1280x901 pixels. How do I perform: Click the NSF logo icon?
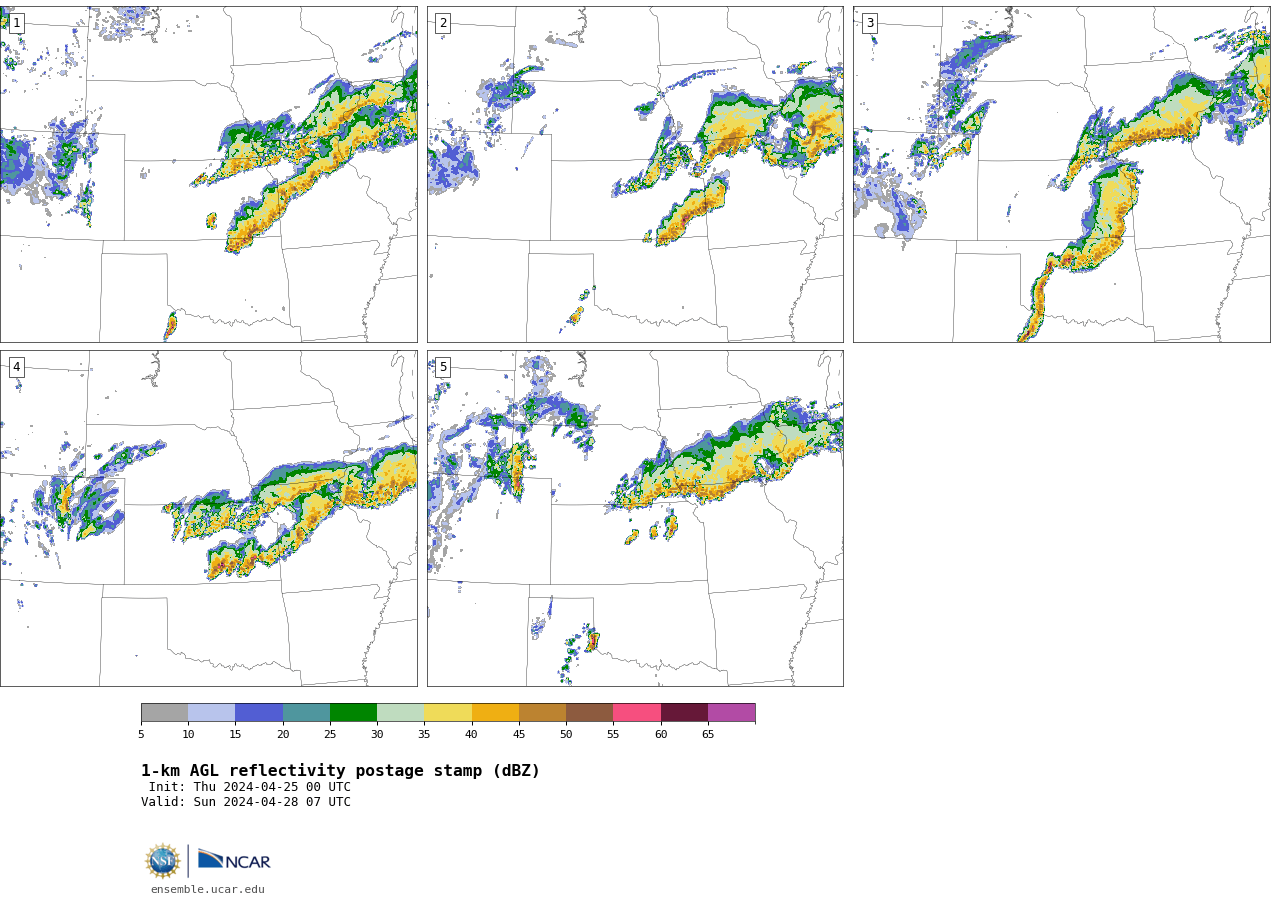tap(163, 861)
